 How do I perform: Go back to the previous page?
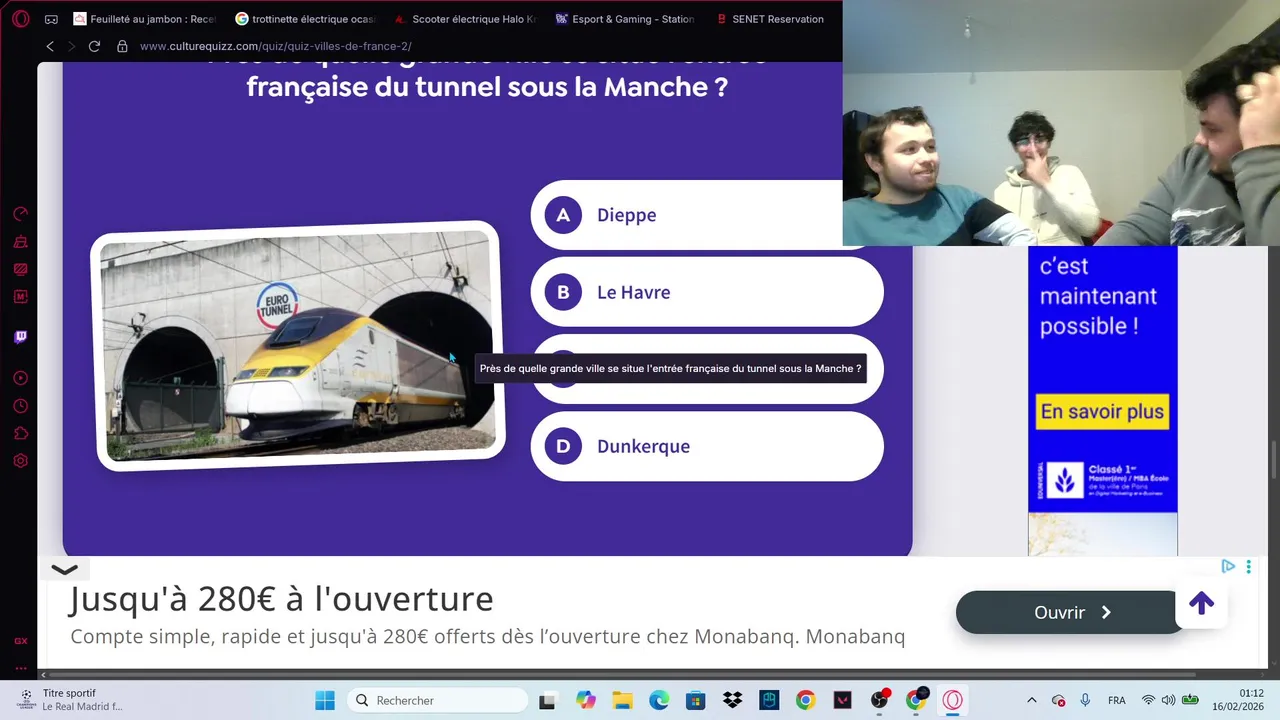pos(50,46)
